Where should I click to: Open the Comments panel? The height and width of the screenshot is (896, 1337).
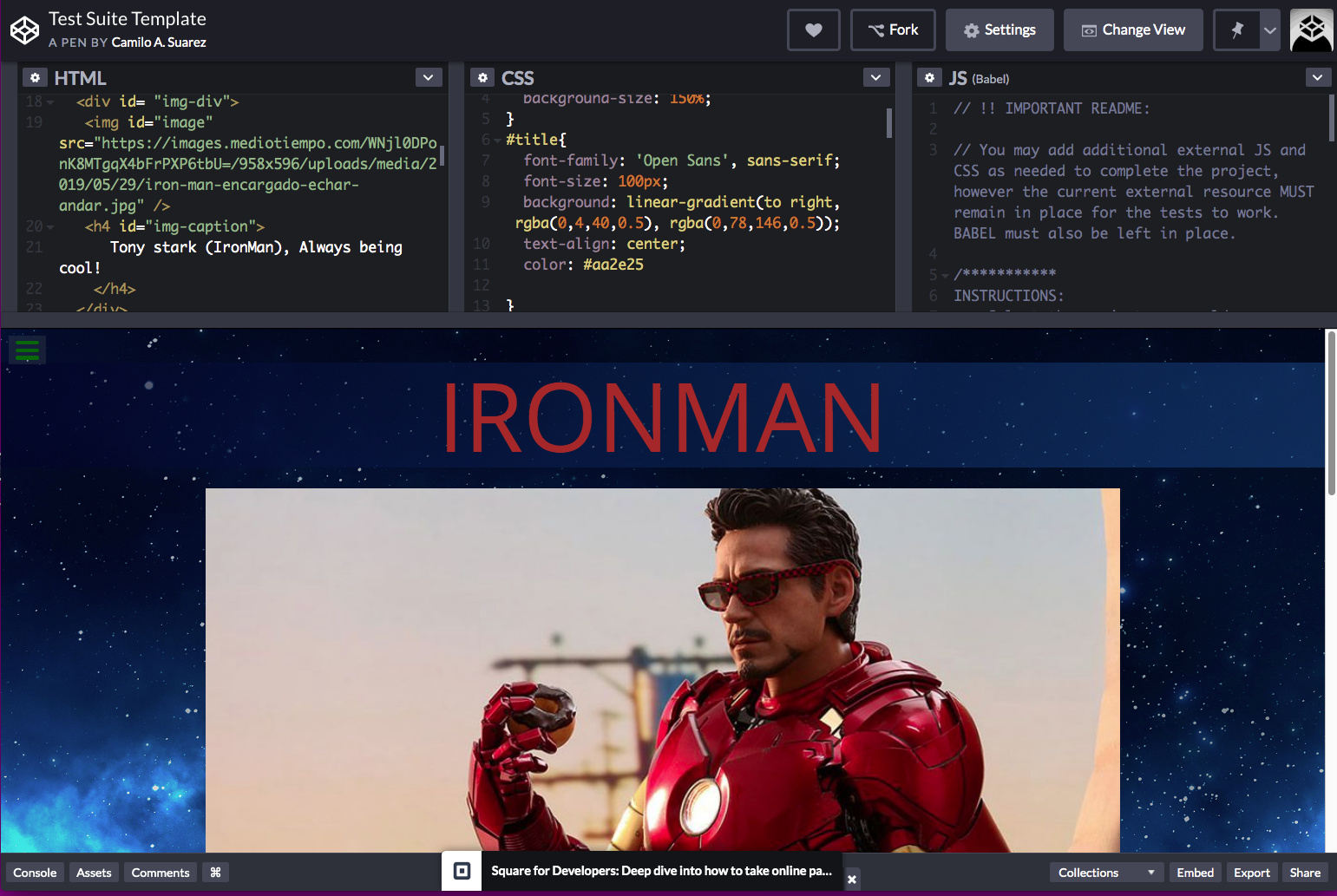pyautogui.click(x=161, y=873)
